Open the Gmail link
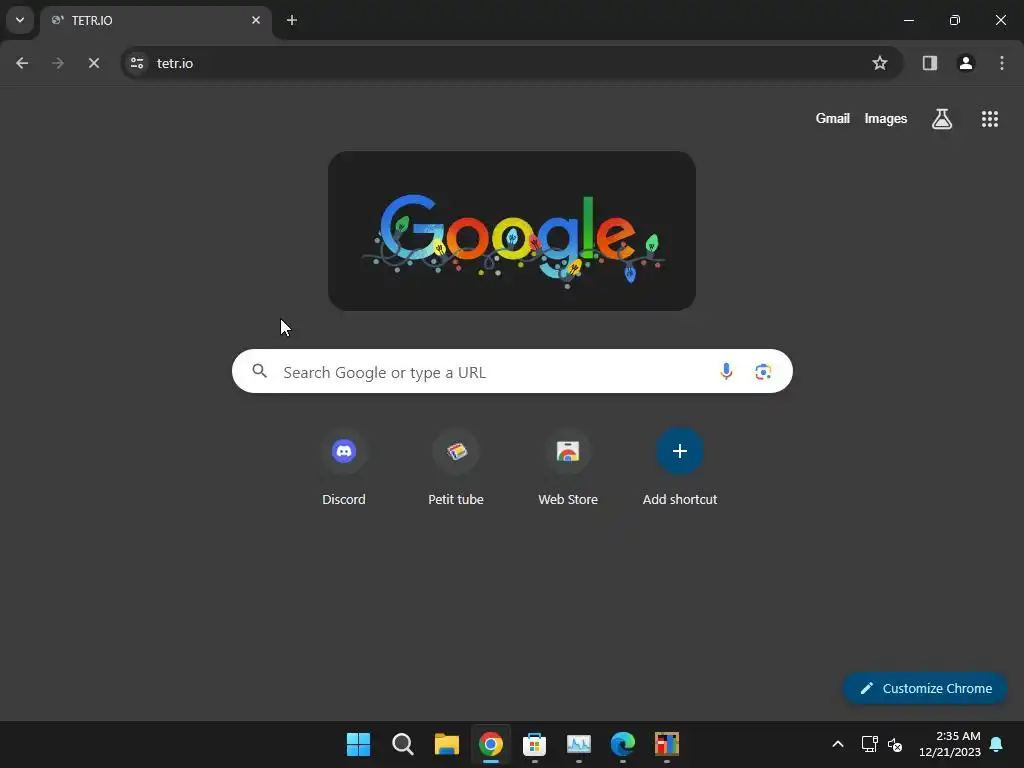Viewport: 1024px width, 768px height. click(x=833, y=118)
